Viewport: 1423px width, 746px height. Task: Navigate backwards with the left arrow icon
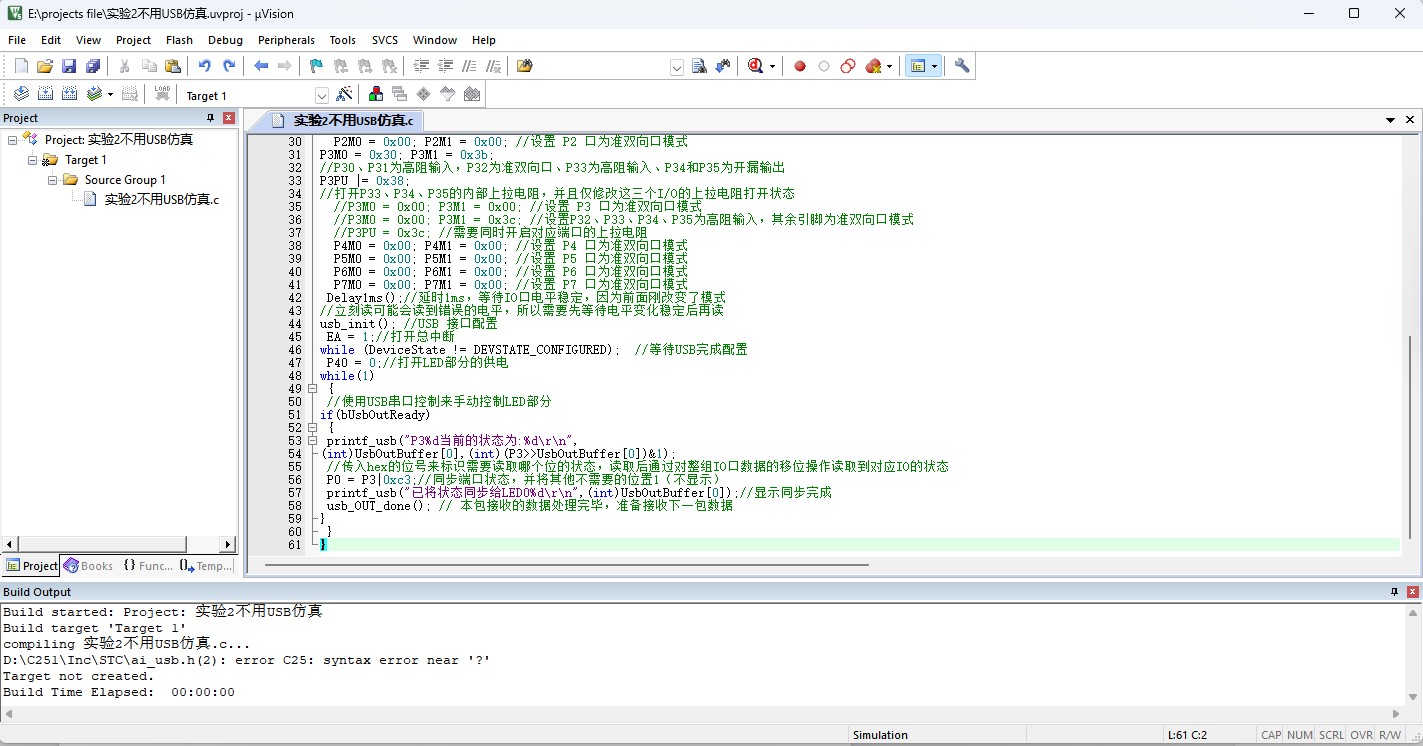261,66
